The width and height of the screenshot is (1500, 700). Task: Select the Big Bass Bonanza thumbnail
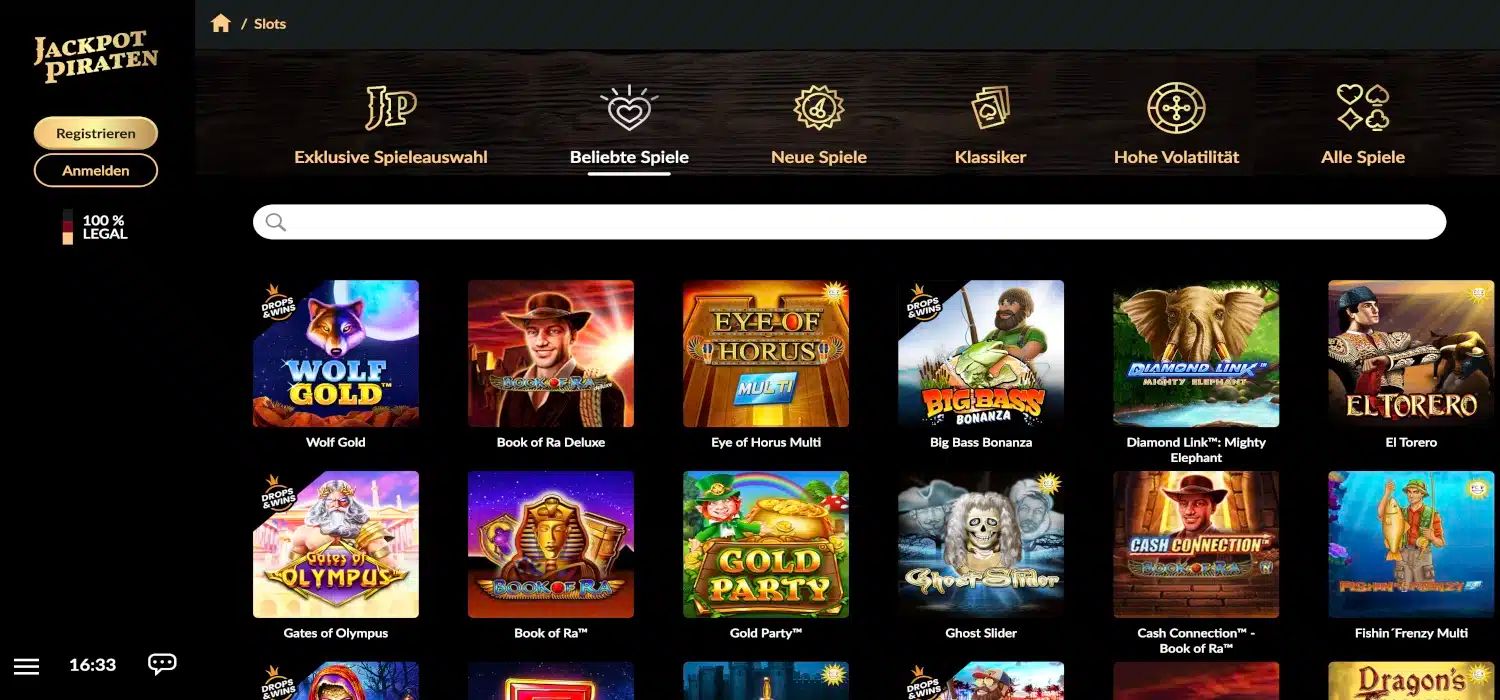click(981, 354)
